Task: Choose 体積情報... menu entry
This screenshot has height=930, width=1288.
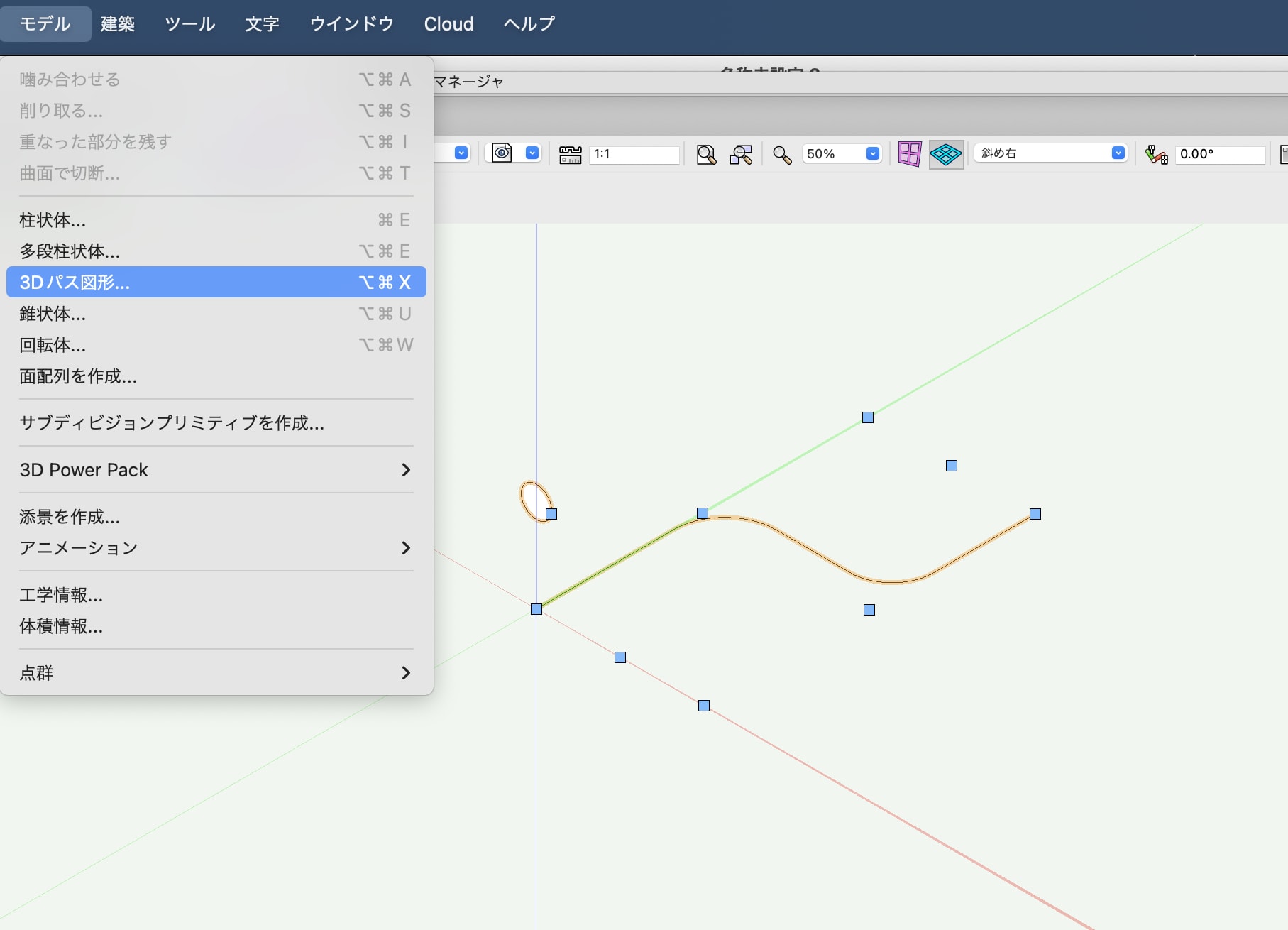Action: pyautogui.click(x=216, y=626)
